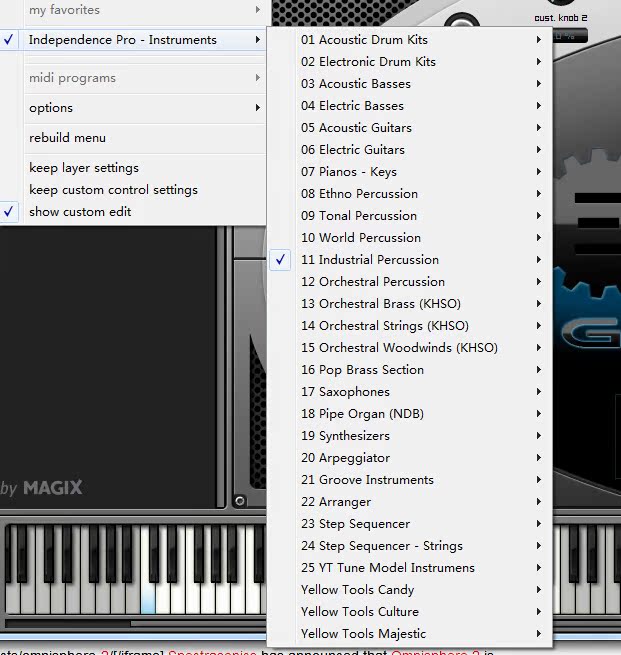Click keyboard horizontal scrollbar below keys

198,624
